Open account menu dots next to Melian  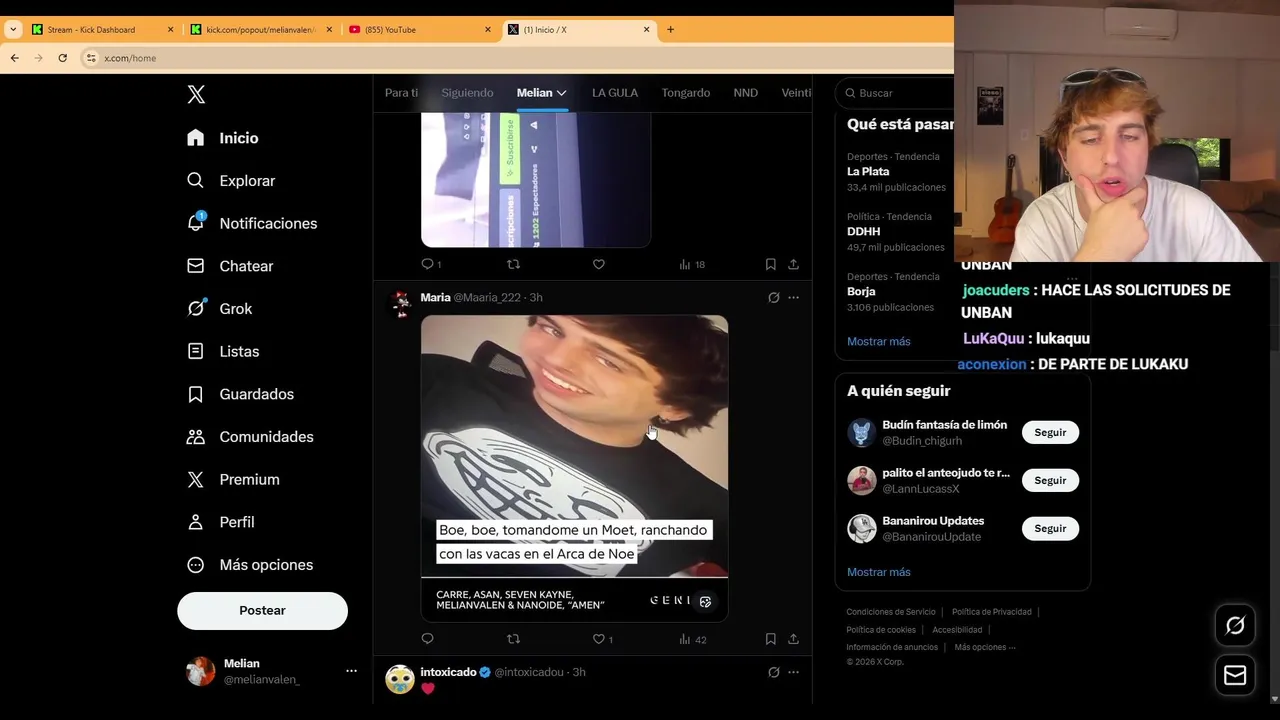[x=351, y=671]
